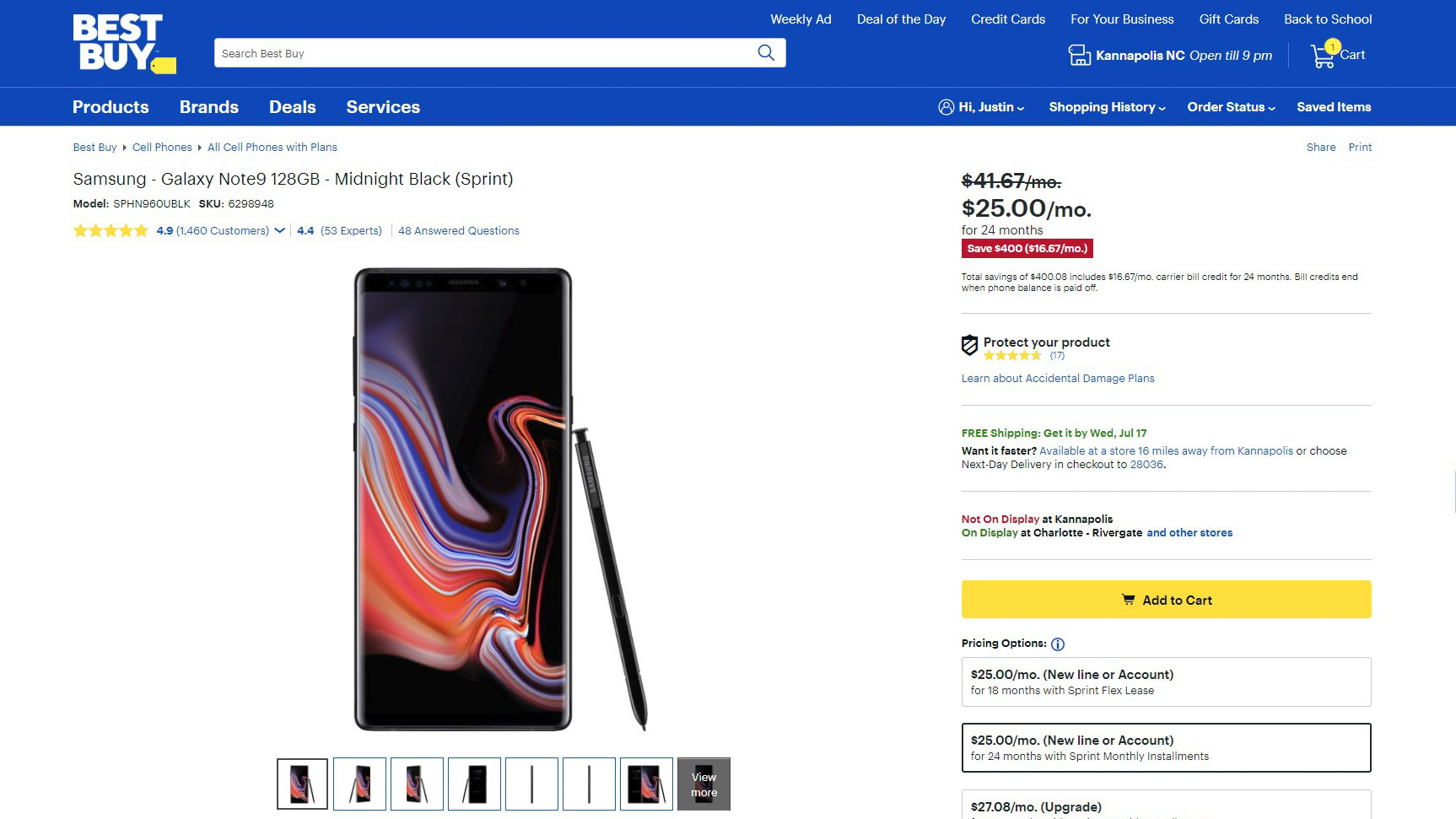Click the Protect your product shield icon

pyautogui.click(x=970, y=345)
